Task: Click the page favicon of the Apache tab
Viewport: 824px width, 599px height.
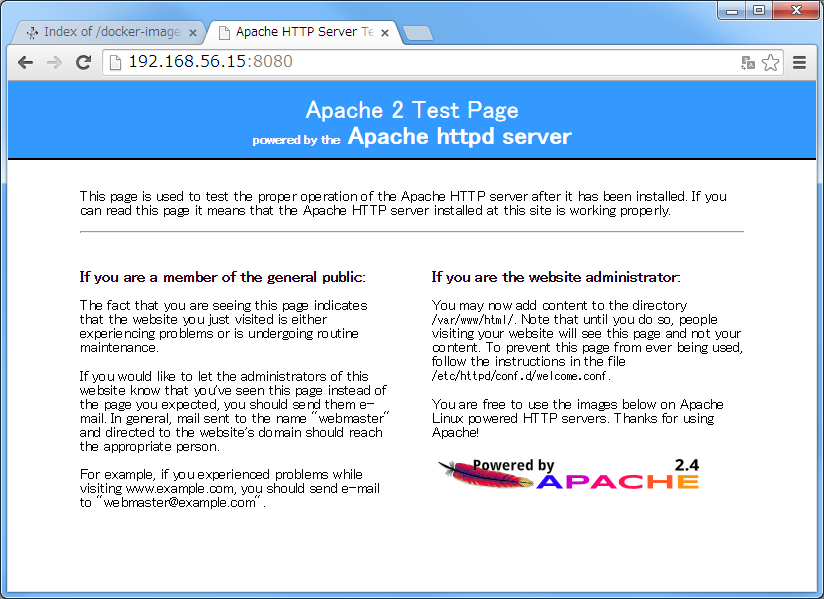Action: point(224,33)
